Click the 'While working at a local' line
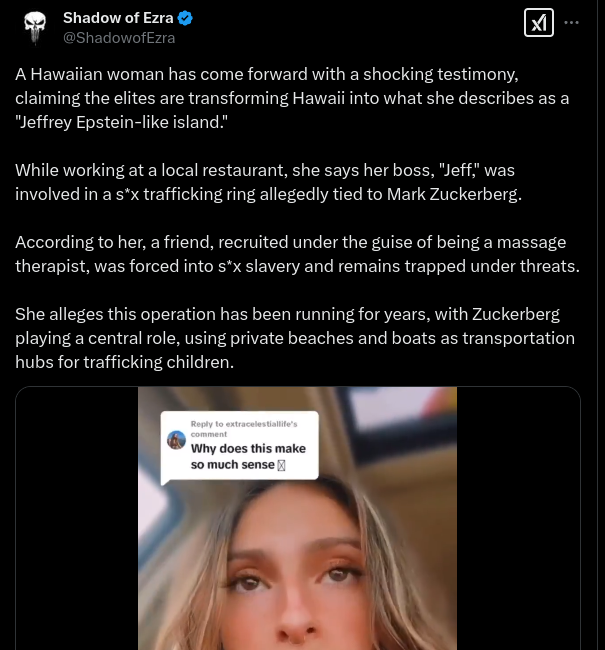 pyautogui.click(x=265, y=170)
